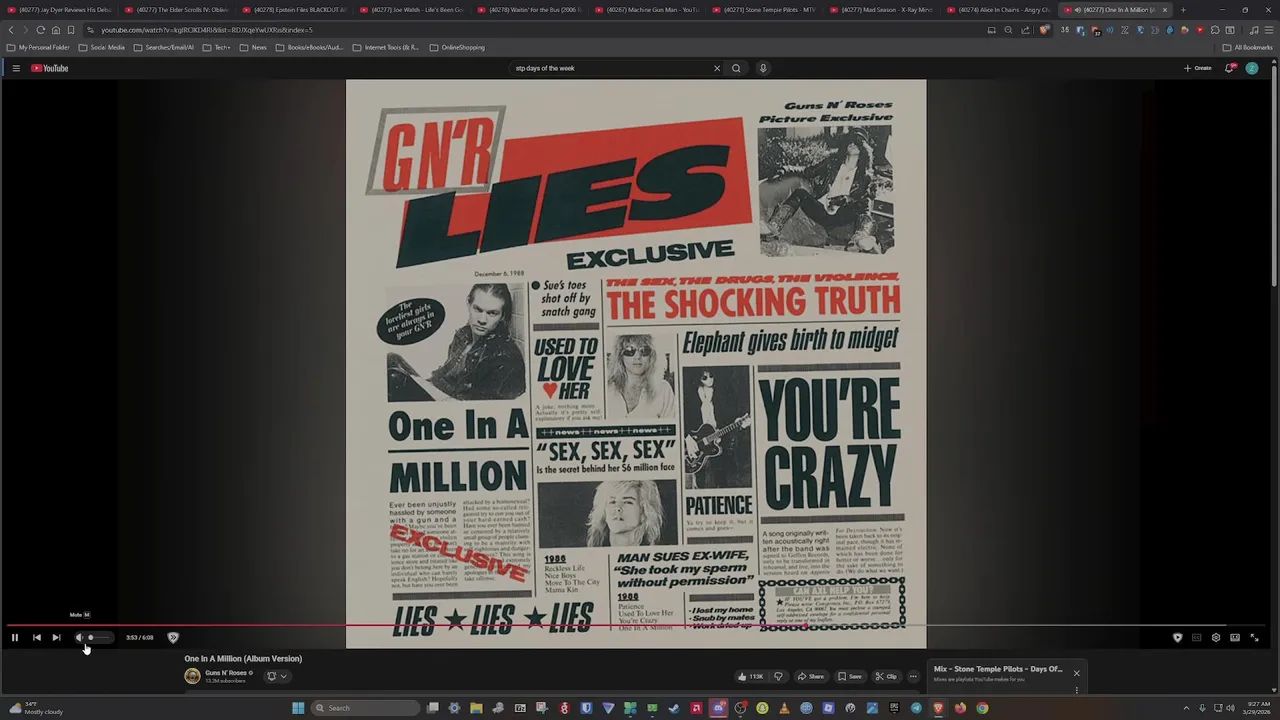Open the YouTube notifications bell
The width and height of the screenshot is (1280, 720).
[x=1230, y=68]
